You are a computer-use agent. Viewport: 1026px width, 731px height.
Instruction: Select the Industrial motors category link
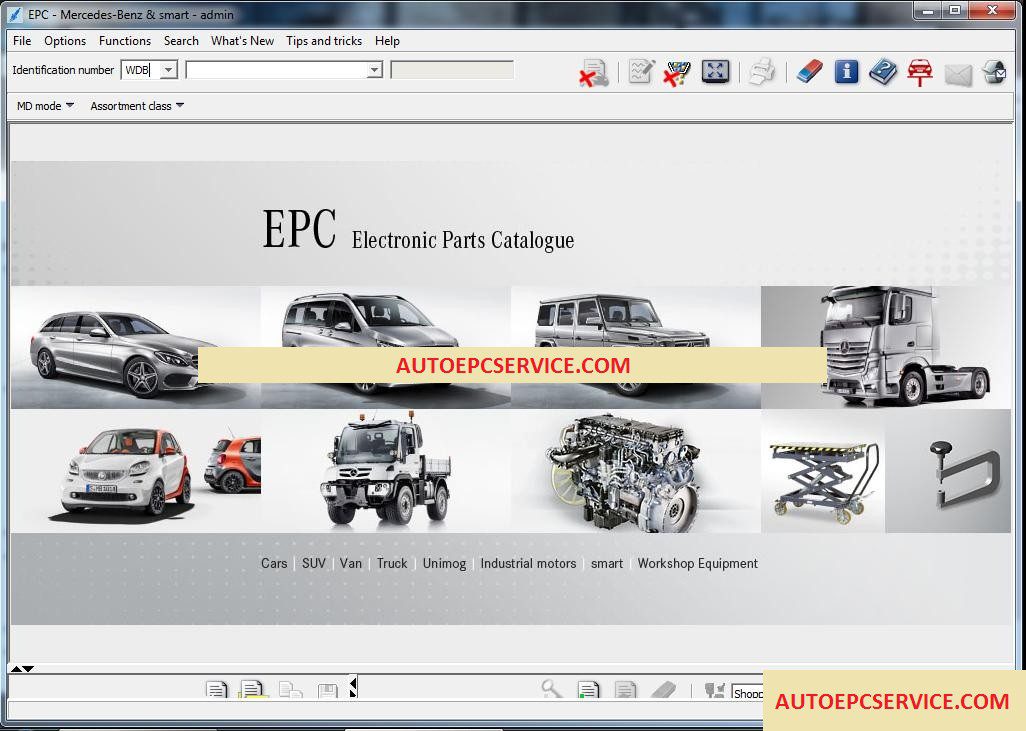pos(528,563)
